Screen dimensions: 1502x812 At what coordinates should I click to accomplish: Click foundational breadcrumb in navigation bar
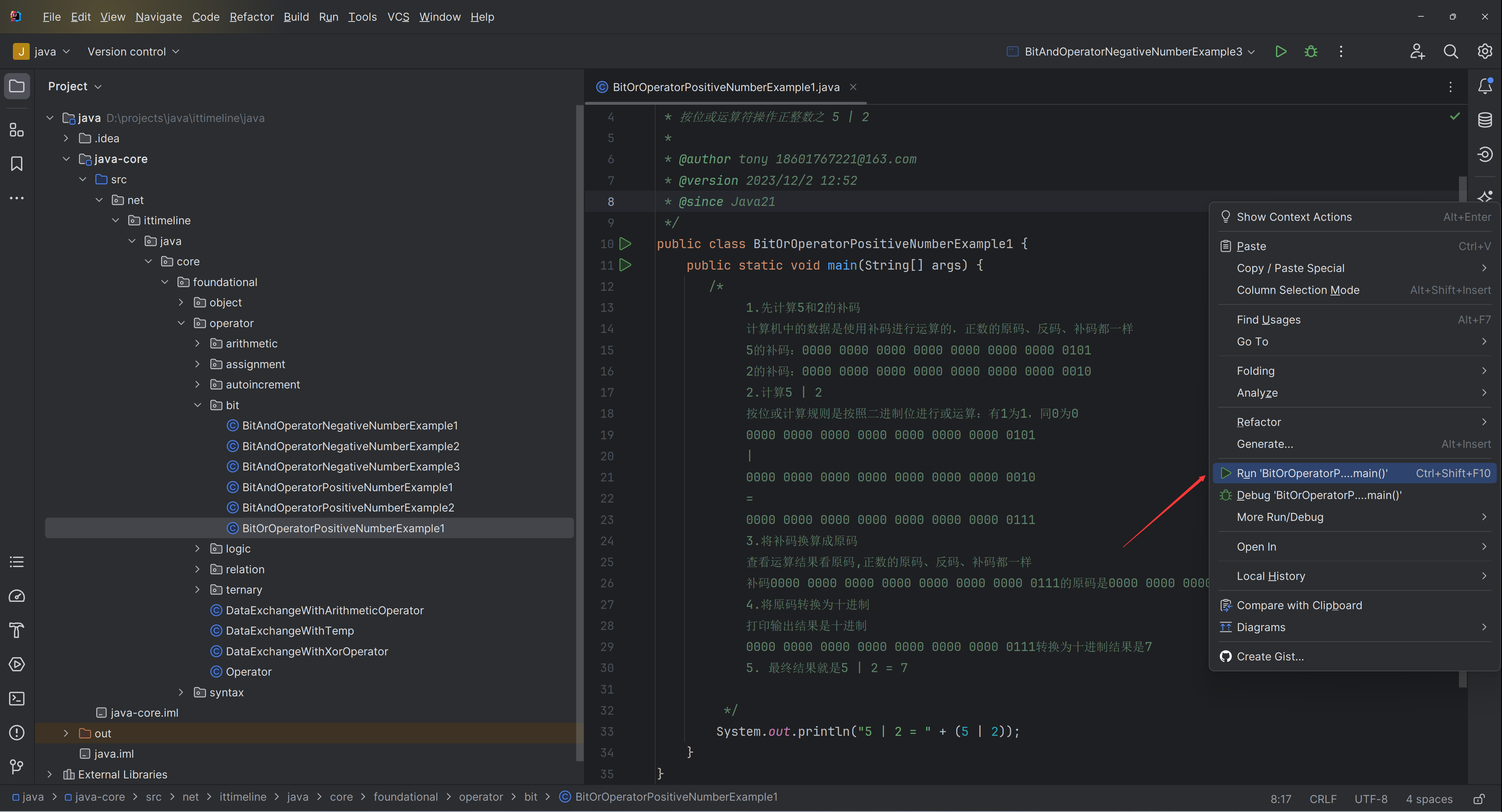coord(405,797)
